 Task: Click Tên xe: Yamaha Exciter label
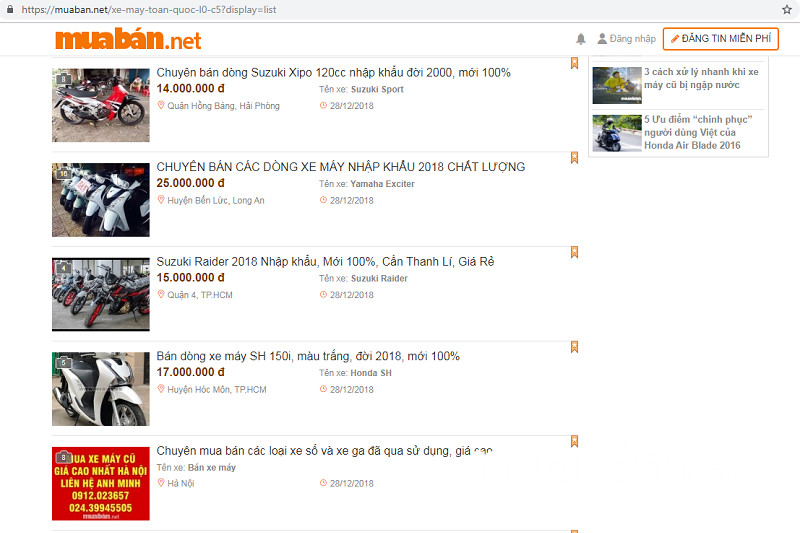[367, 184]
